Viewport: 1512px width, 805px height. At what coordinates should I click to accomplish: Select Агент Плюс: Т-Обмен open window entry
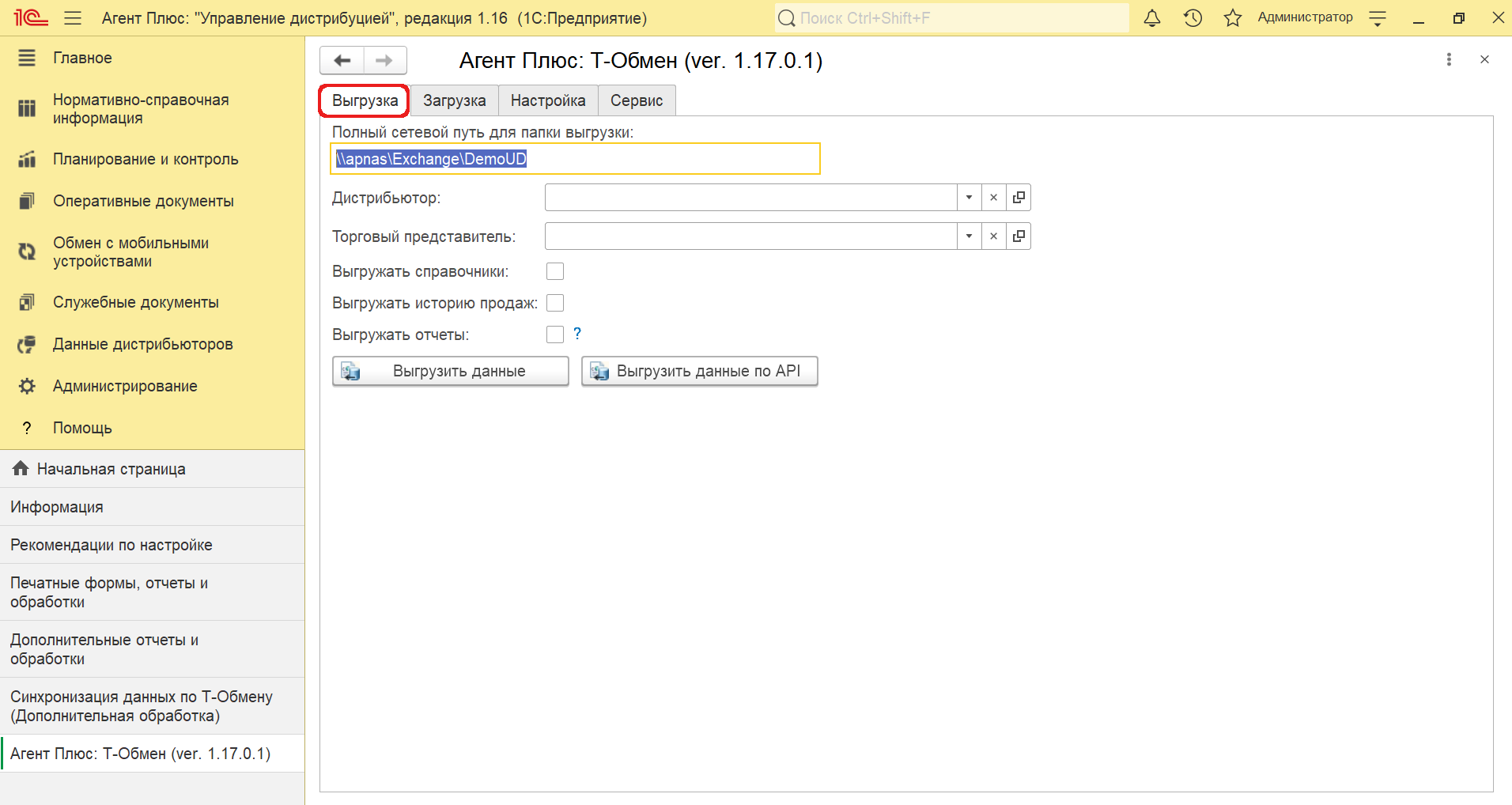point(152,754)
